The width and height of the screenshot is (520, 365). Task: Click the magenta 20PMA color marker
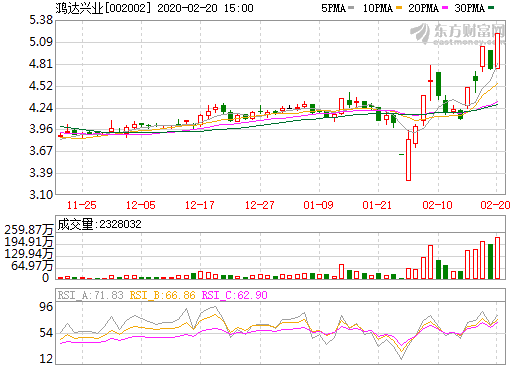point(445,8)
